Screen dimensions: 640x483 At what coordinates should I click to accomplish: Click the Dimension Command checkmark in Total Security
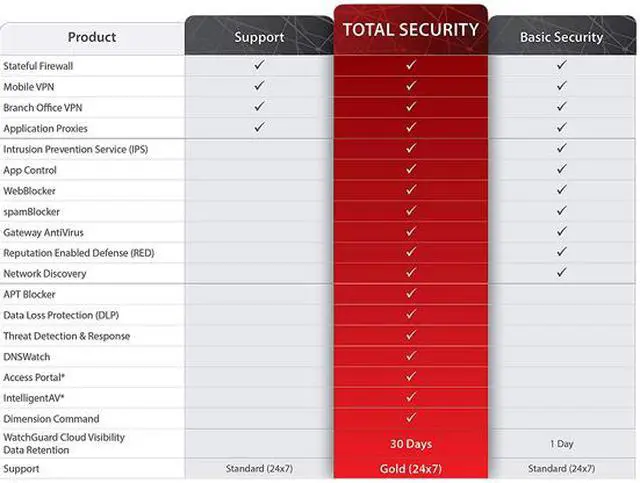click(x=410, y=418)
